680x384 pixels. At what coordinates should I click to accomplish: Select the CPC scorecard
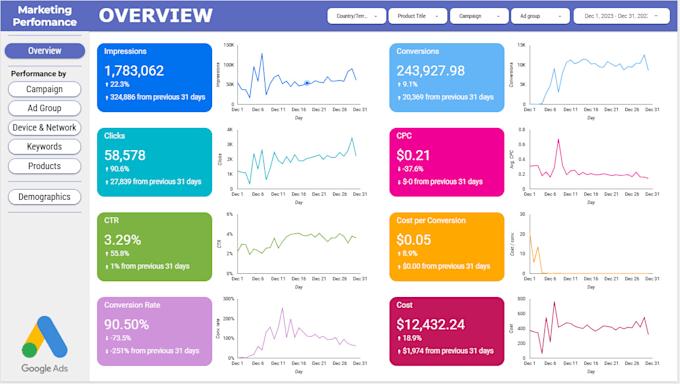tap(447, 162)
